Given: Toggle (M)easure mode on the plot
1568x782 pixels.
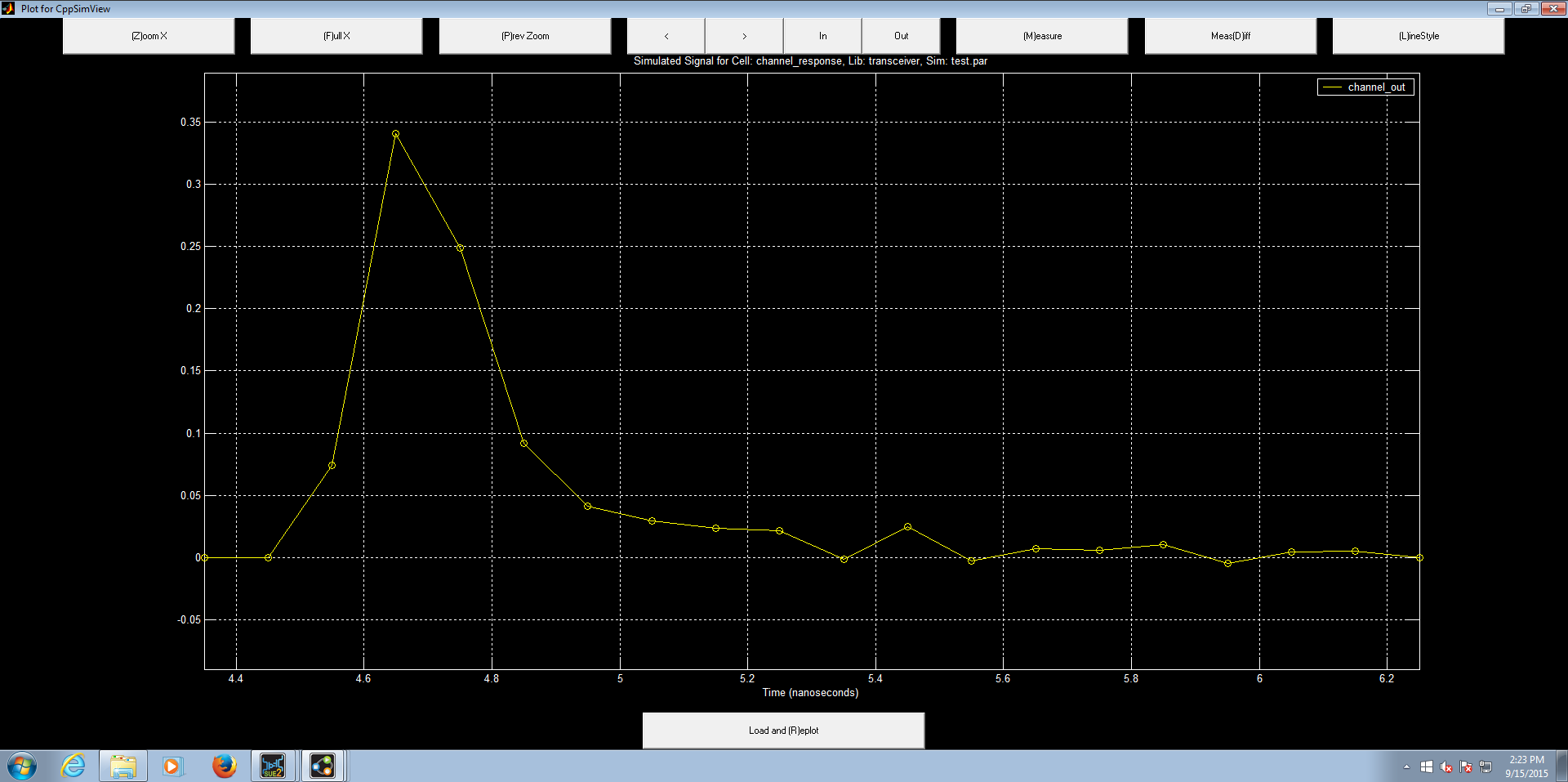Looking at the screenshot, I should click(1040, 35).
